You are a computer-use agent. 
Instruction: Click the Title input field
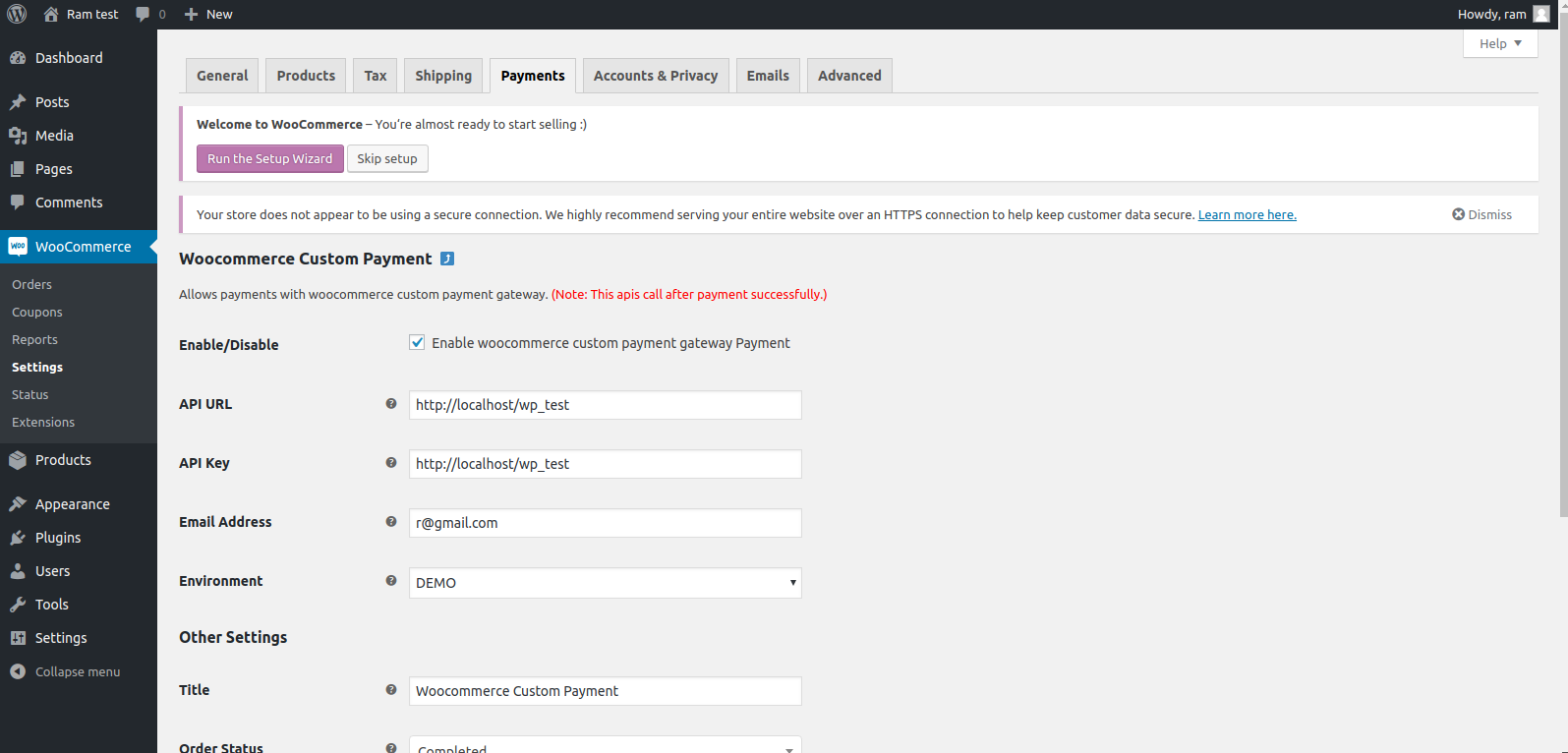coord(606,691)
